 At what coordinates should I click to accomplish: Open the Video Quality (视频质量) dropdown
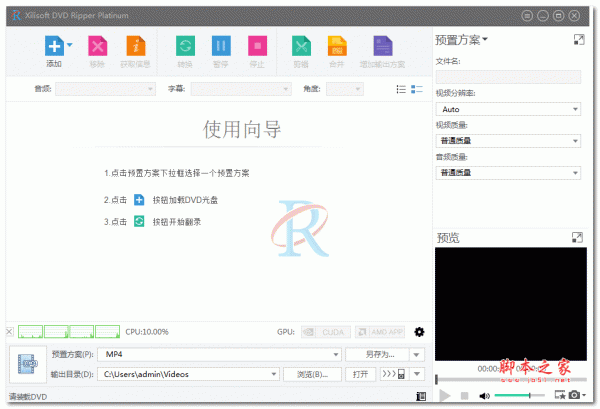[x=508, y=141]
